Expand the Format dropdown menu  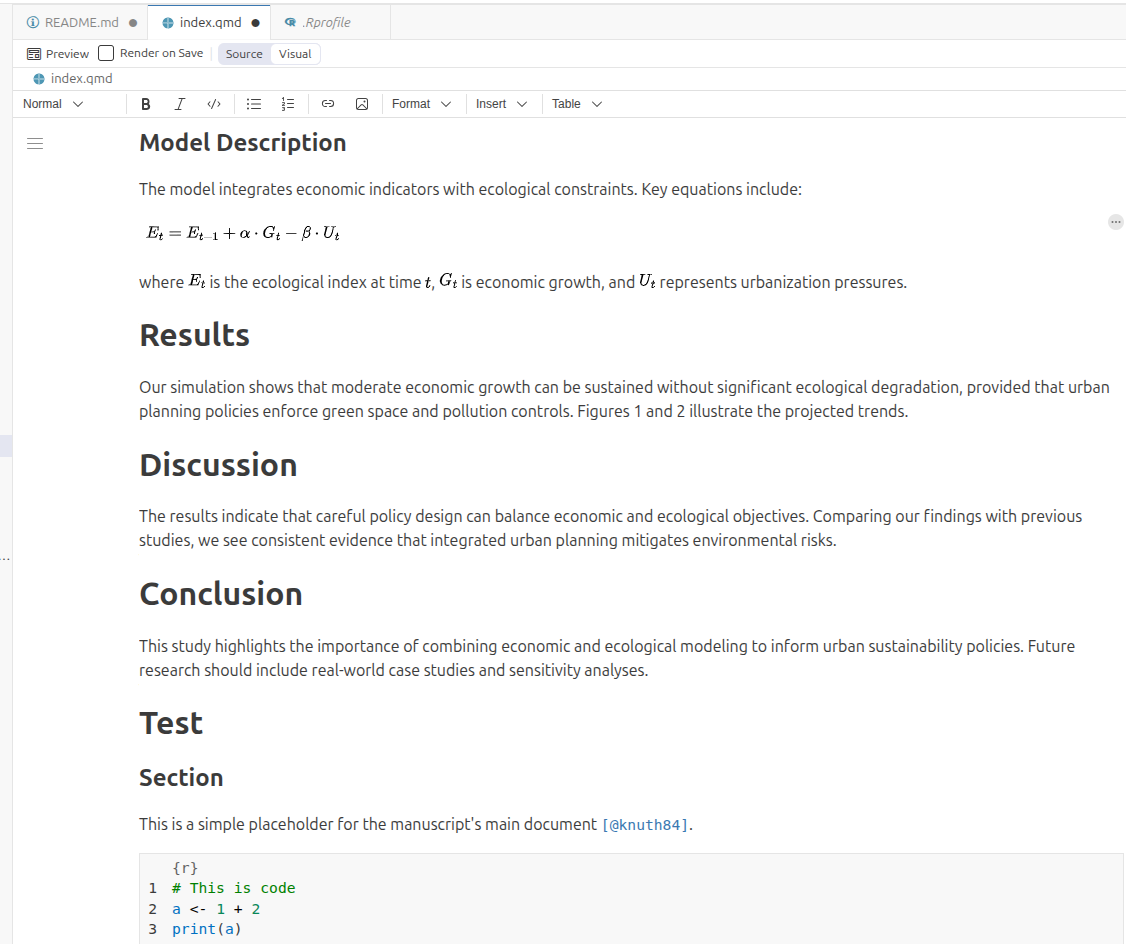421,104
